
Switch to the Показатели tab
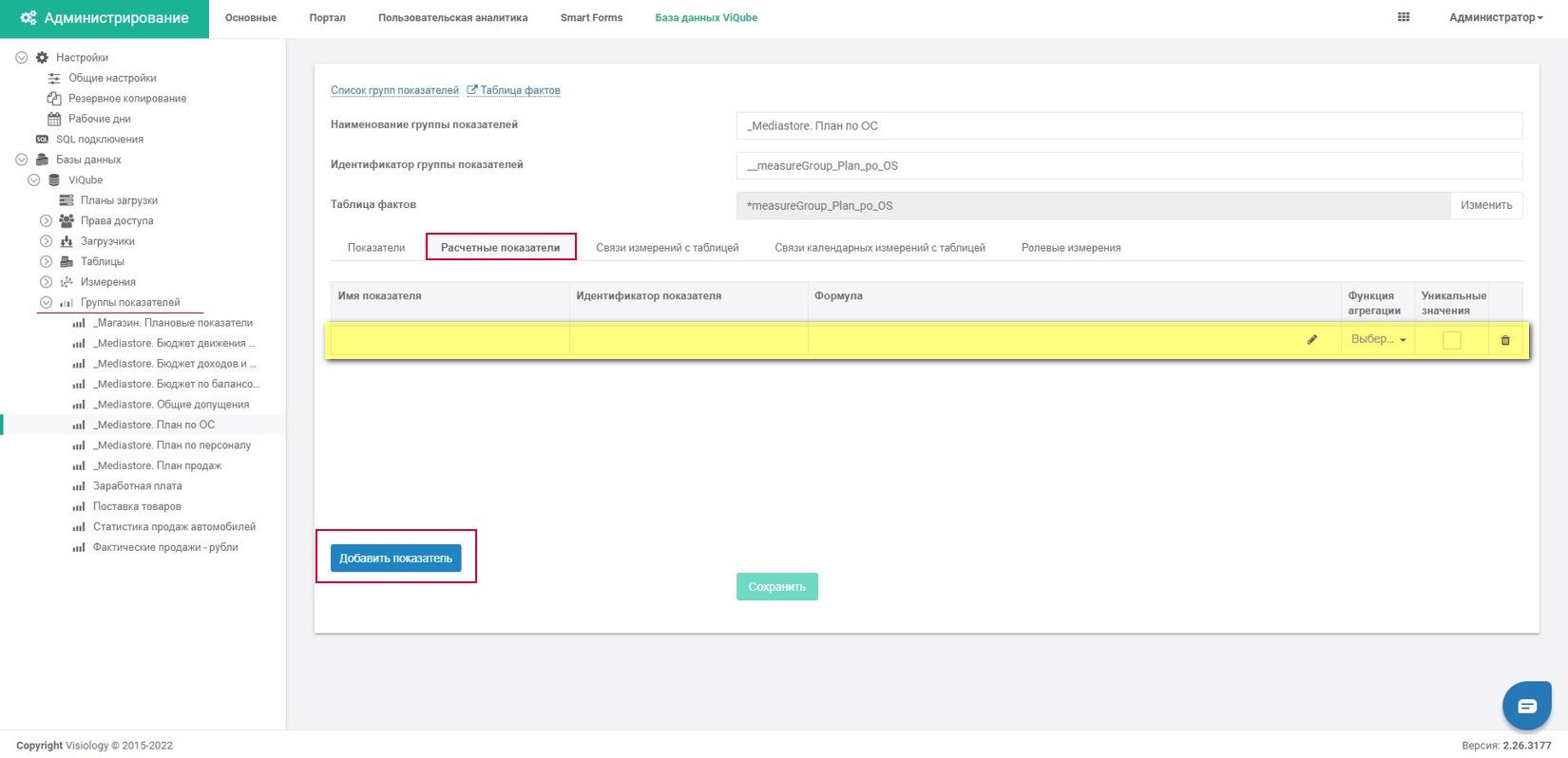[376, 248]
